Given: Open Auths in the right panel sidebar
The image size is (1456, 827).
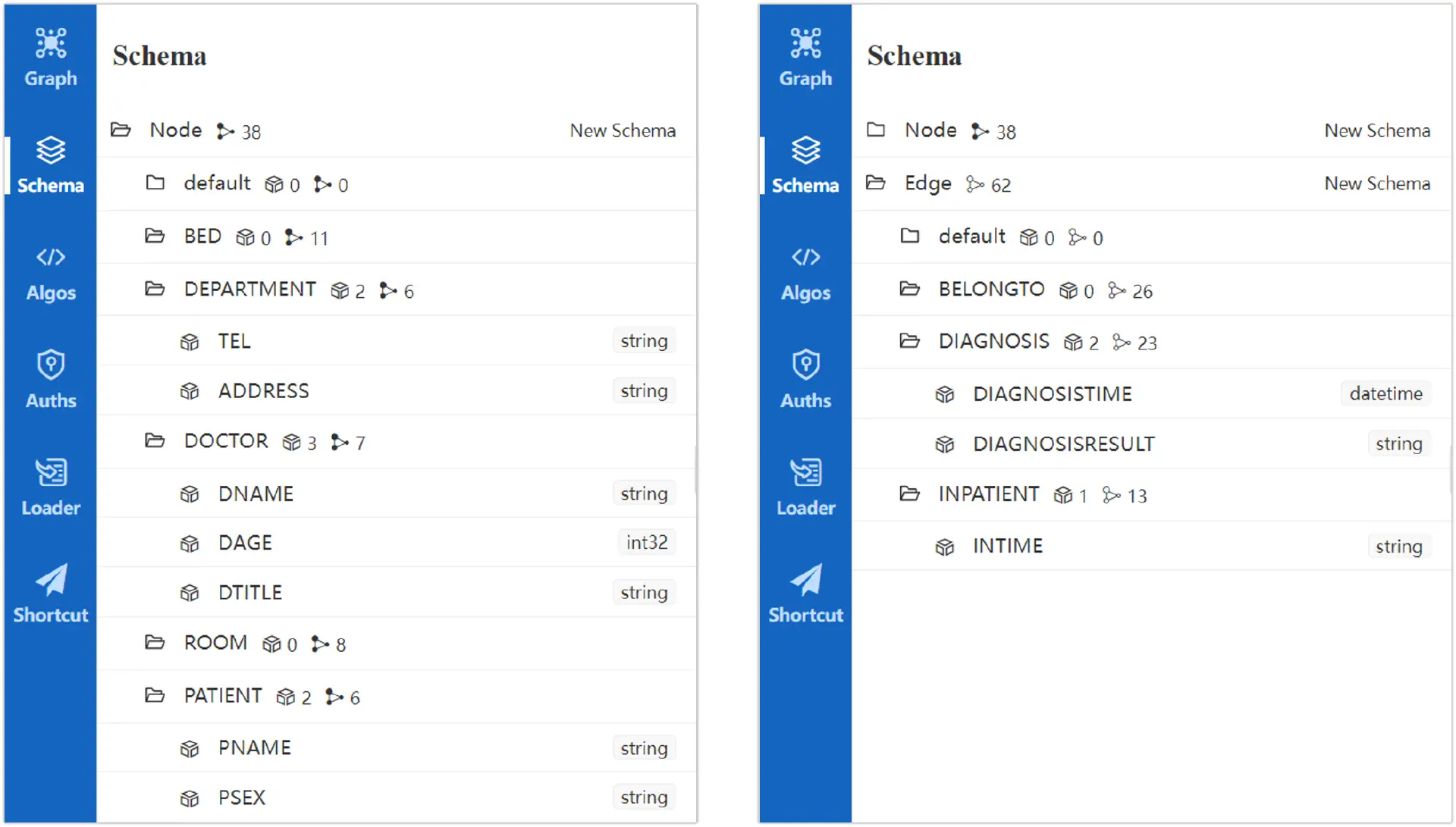Looking at the screenshot, I should click(805, 380).
